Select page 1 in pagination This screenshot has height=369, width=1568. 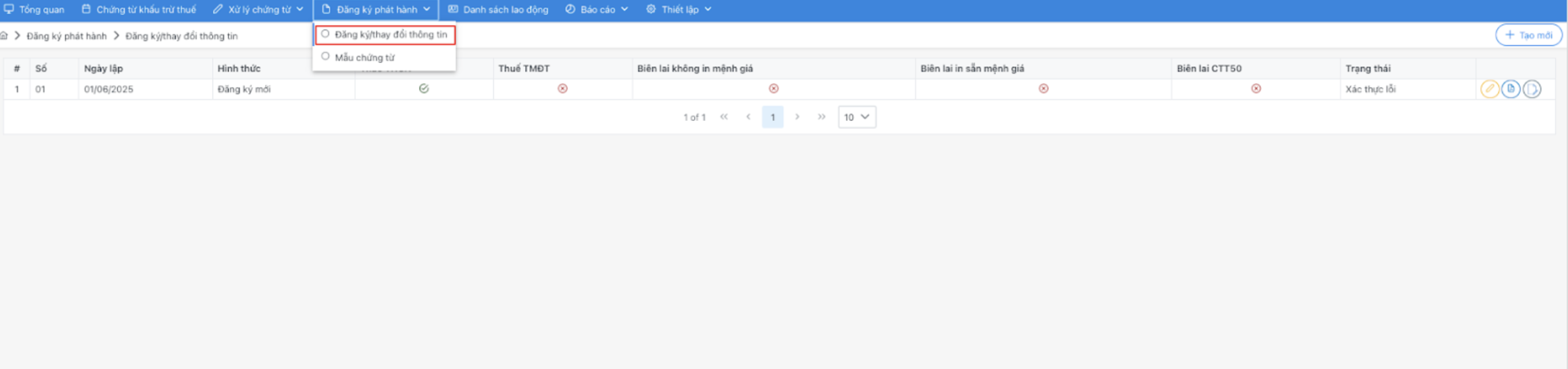tap(773, 117)
